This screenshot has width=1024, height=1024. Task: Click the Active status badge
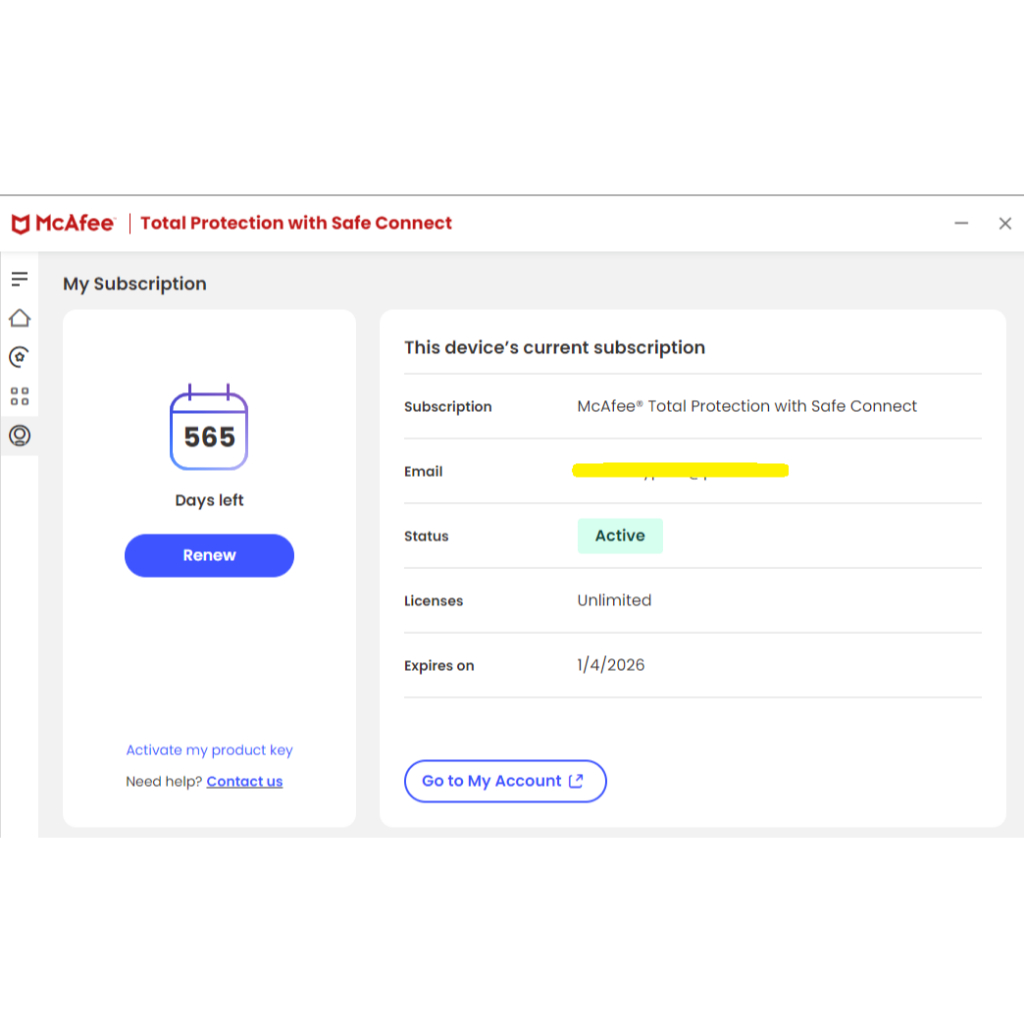click(x=620, y=535)
